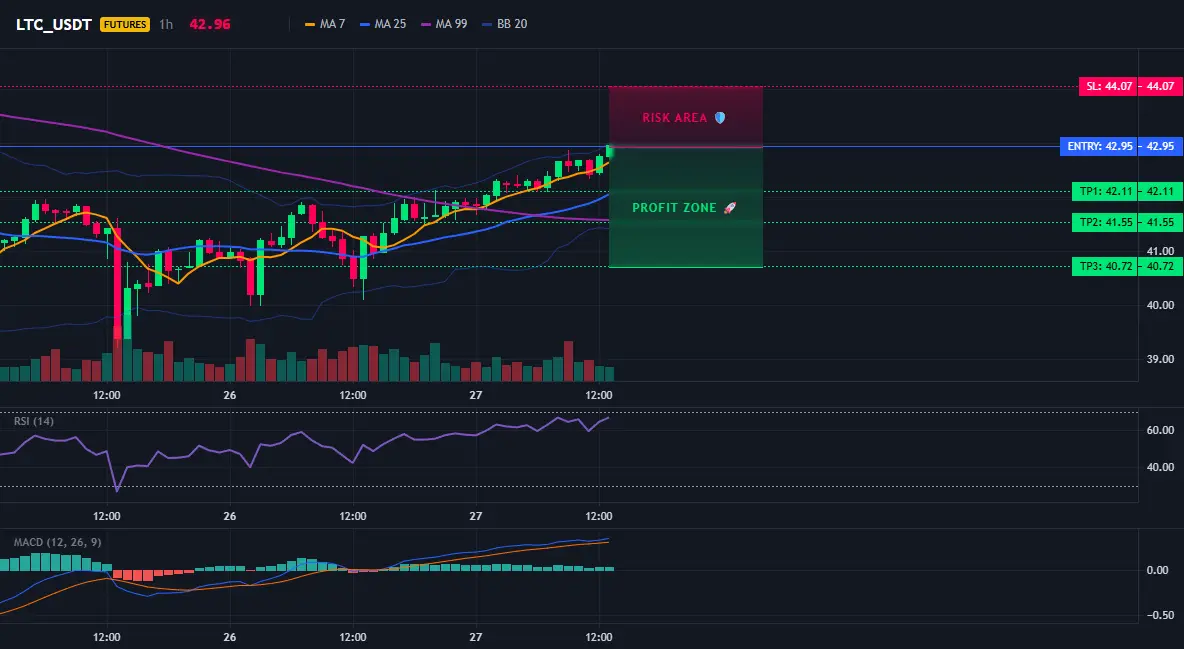Toggle the BB 20 legend entry
The image size is (1184, 649).
504,24
